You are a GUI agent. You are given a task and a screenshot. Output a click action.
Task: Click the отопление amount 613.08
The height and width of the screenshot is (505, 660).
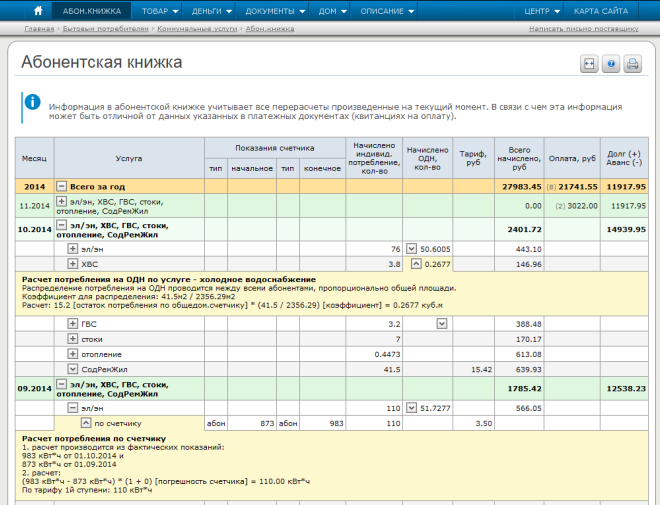[x=529, y=354]
